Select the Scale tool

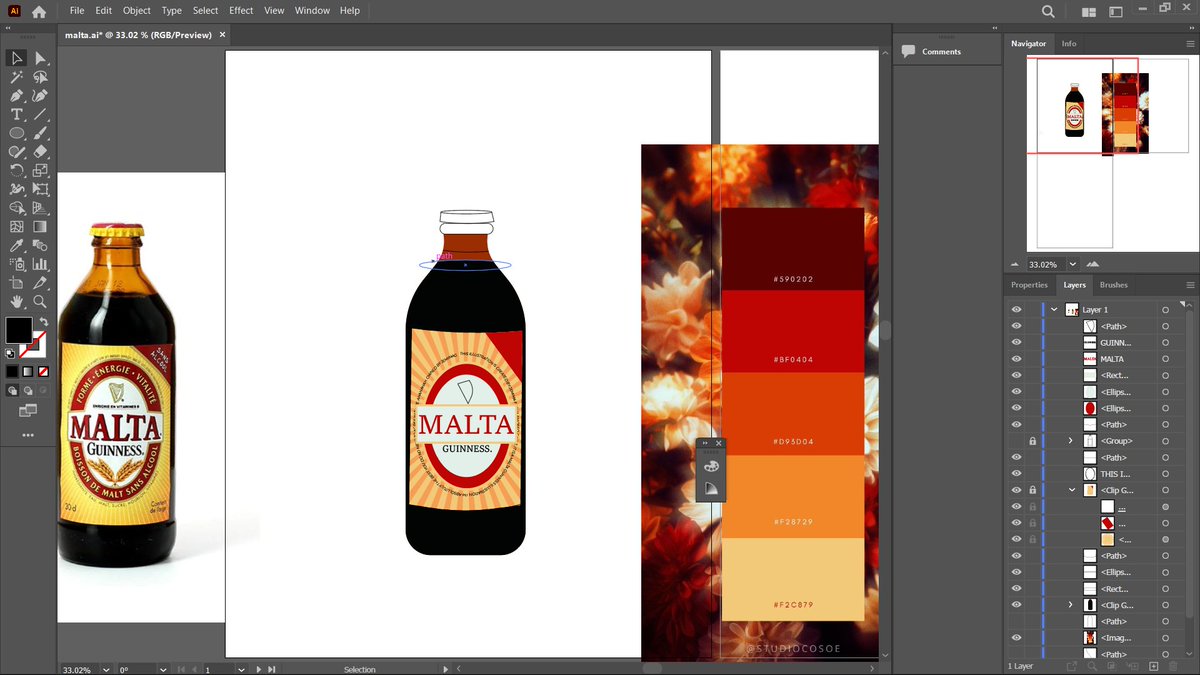tap(40, 171)
